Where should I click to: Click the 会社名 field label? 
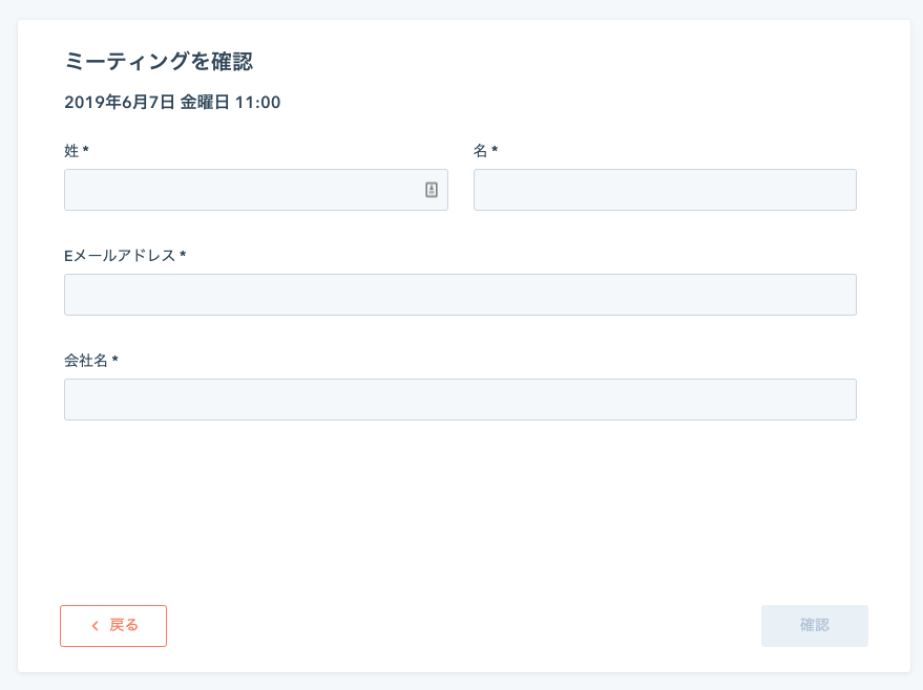click(x=86, y=359)
